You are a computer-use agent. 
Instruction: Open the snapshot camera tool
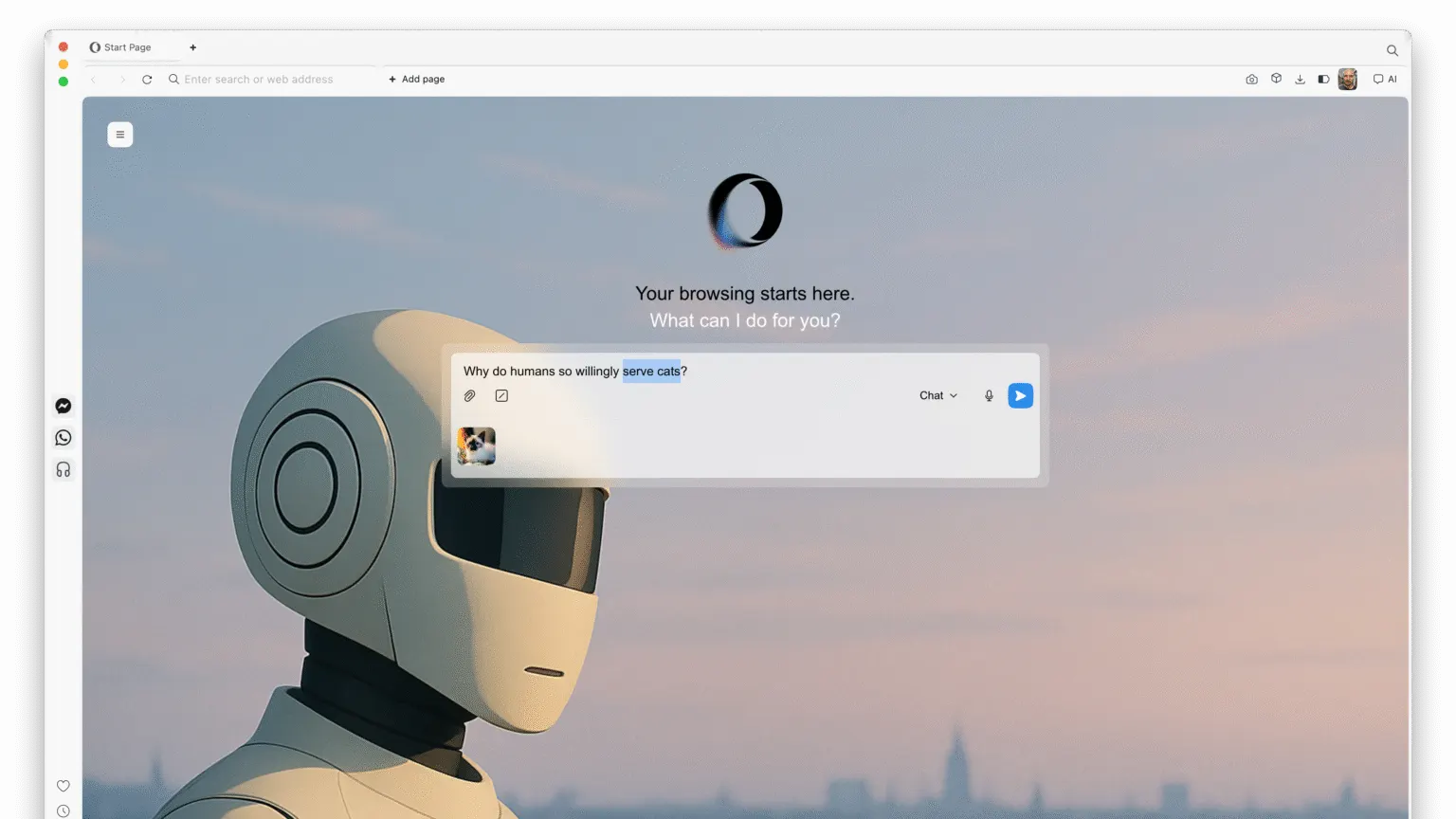tap(1251, 79)
